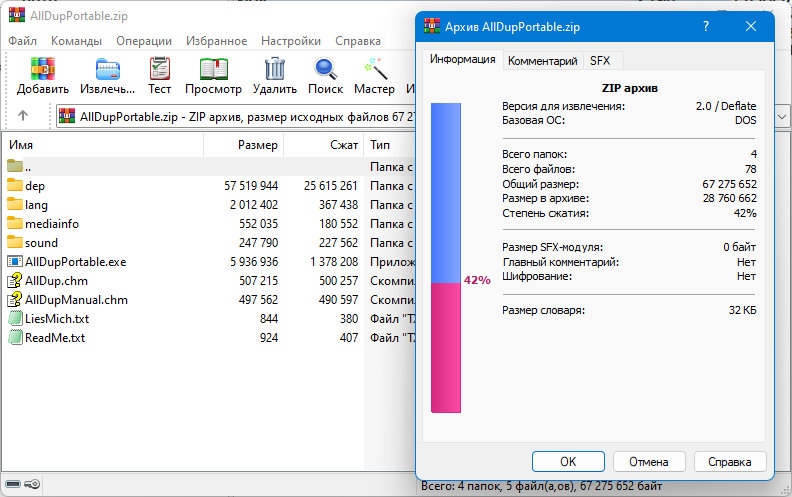Click the compression ratio bar graph
This screenshot has height=497, width=792.
click(x=446, y=258)
